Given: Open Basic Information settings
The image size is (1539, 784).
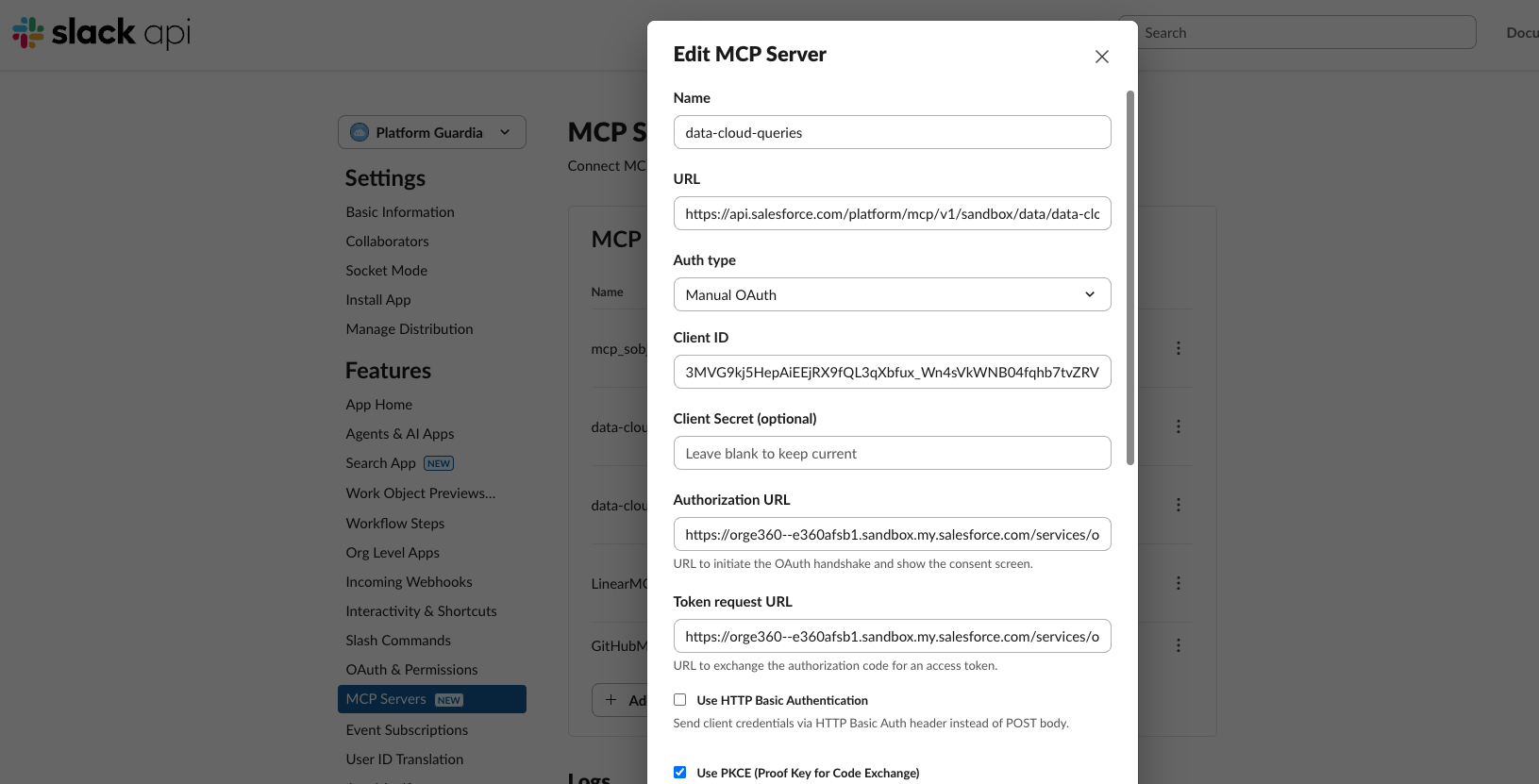Looking at the screenshot, I should click(400, 212).
